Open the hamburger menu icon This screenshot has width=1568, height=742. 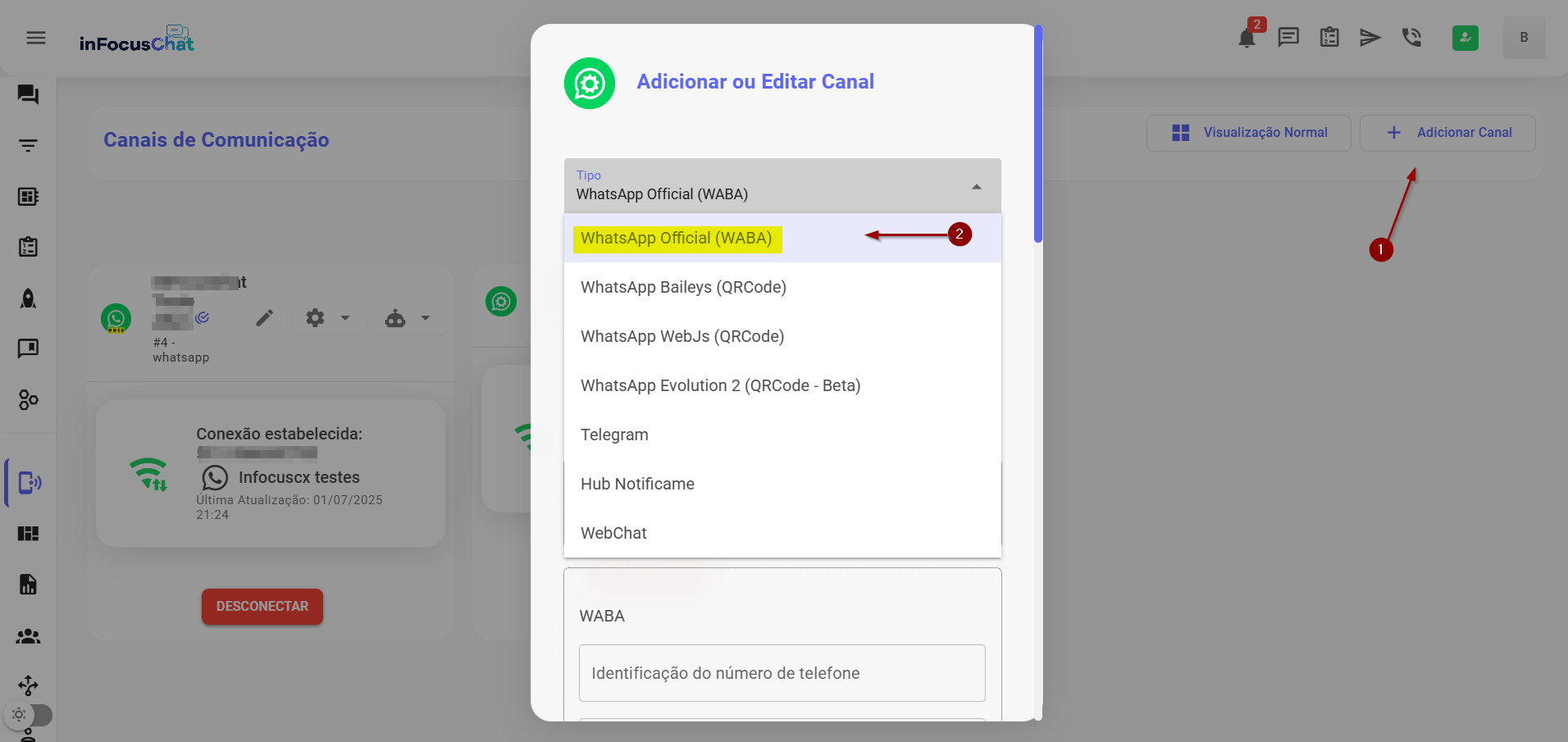pos(36,38)
